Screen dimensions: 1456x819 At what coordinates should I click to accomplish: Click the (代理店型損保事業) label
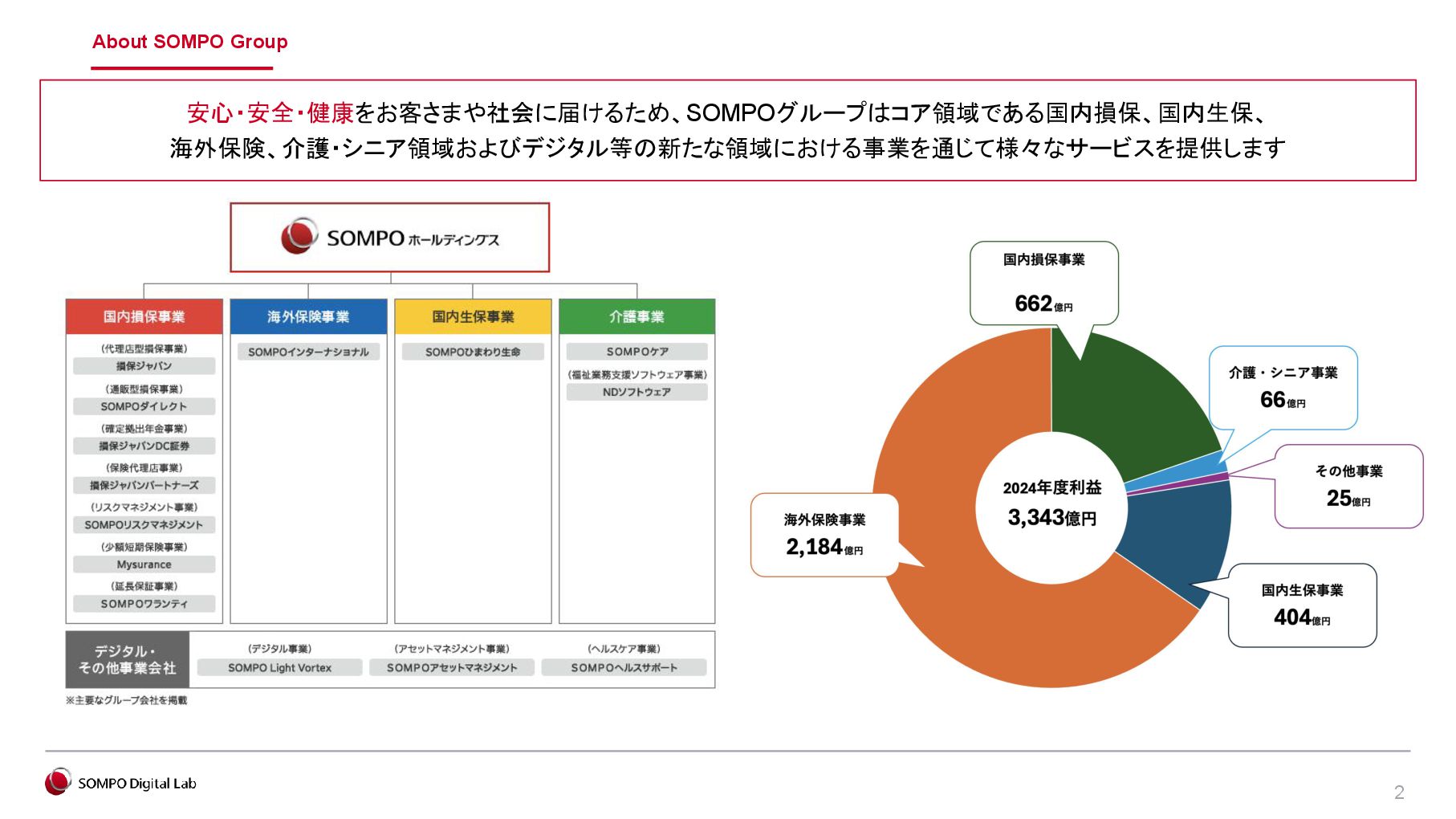point(144,348)
